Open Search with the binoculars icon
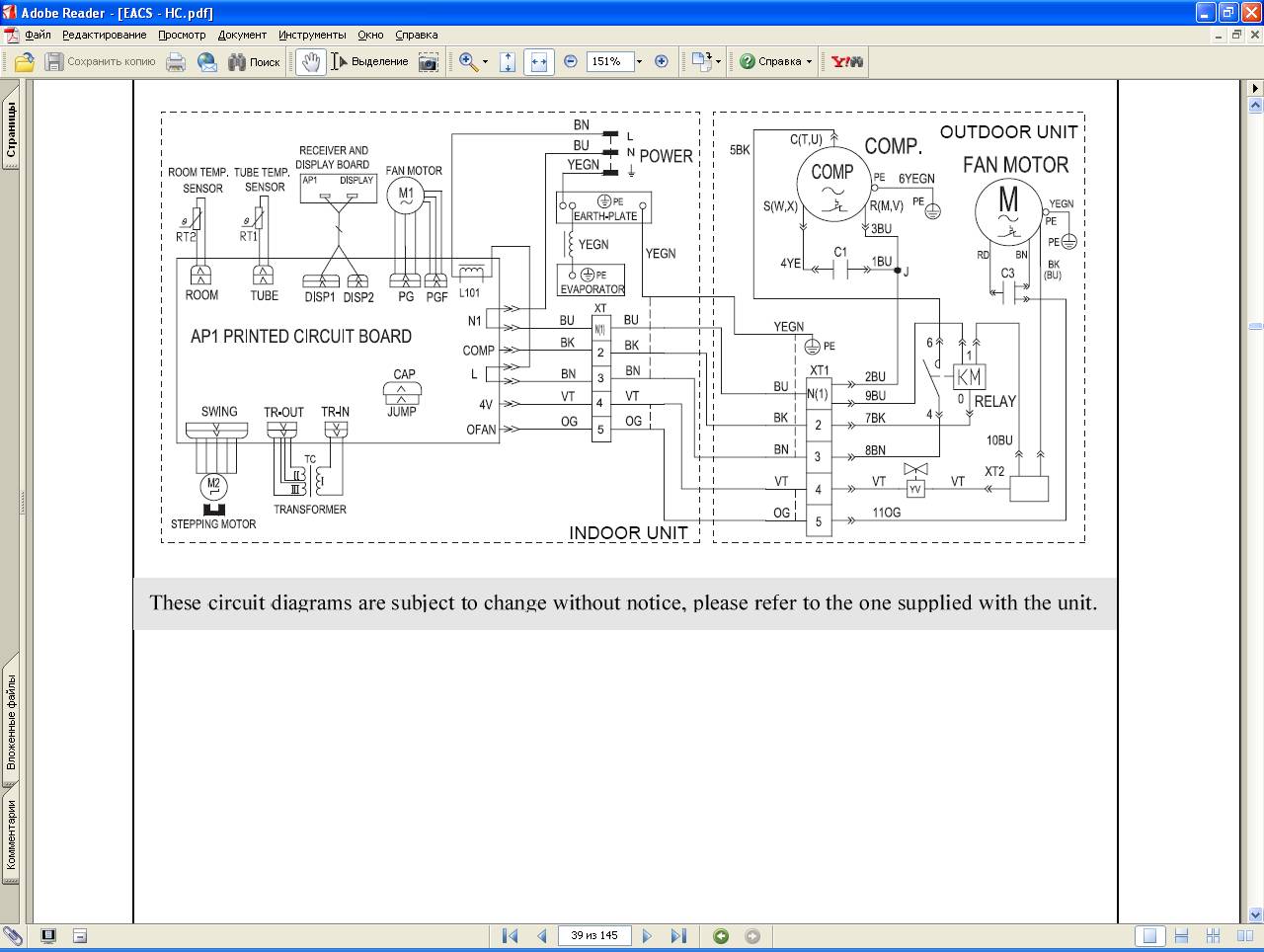 pyautogui.click(x=254, y=62)
